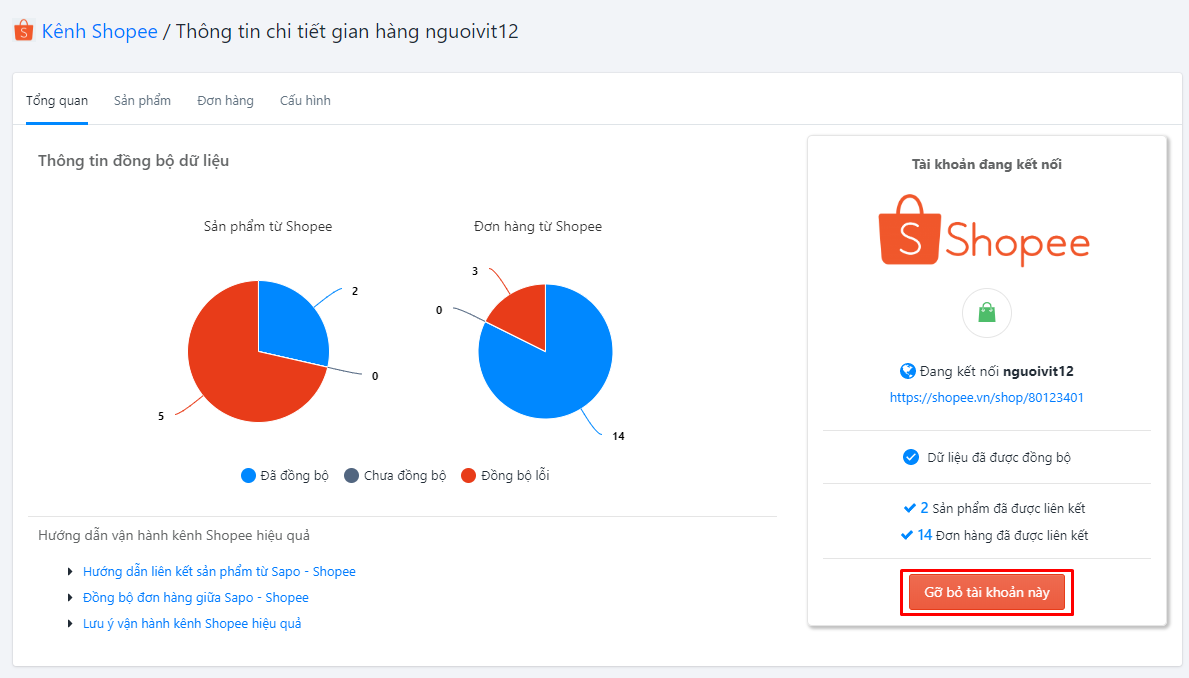Open the Cấu hình tab
The width and height of the screenshot is (1189, 678).
tap(305, 101)
